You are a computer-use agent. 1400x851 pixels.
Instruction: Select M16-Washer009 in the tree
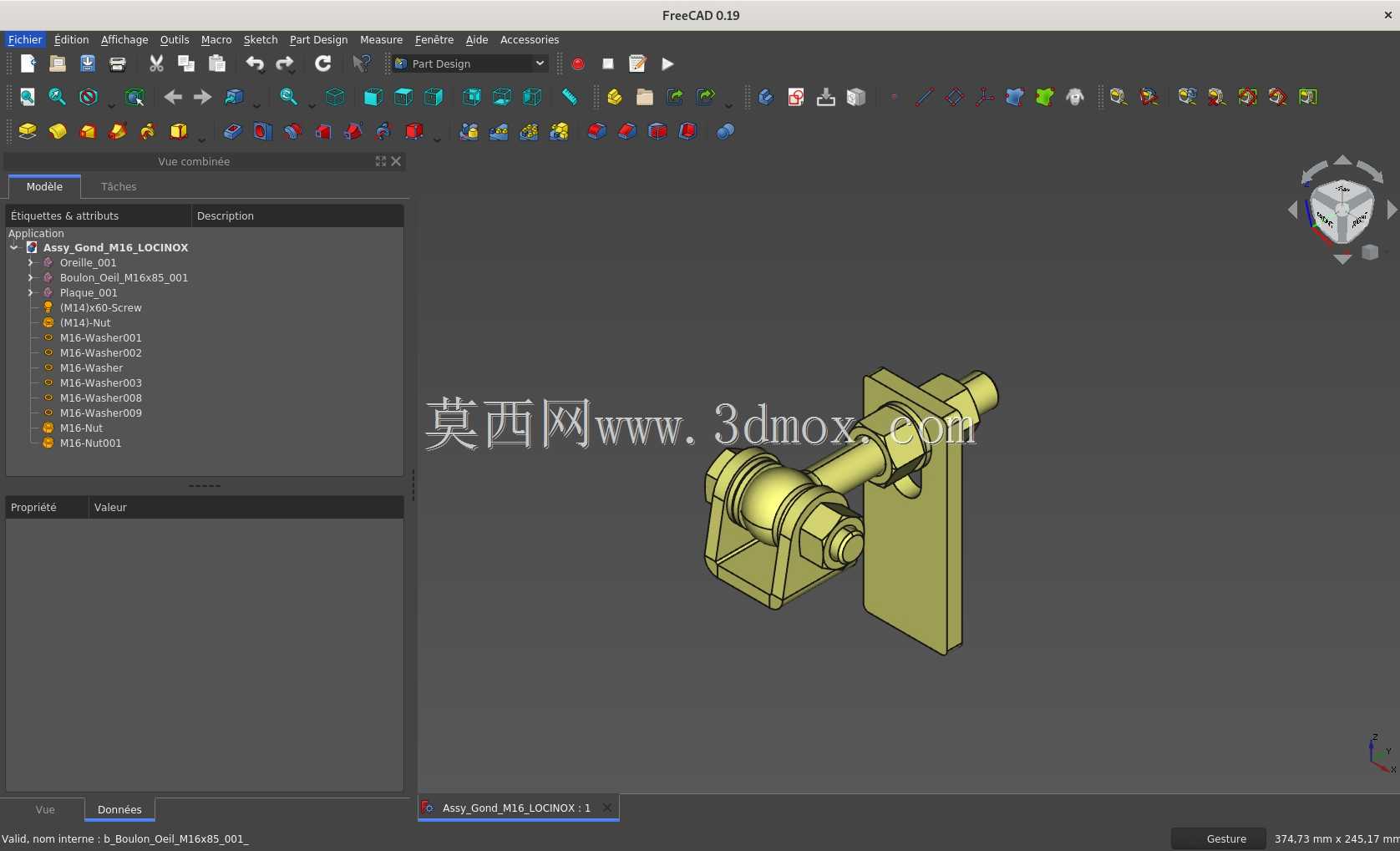(x=101, y=413)
